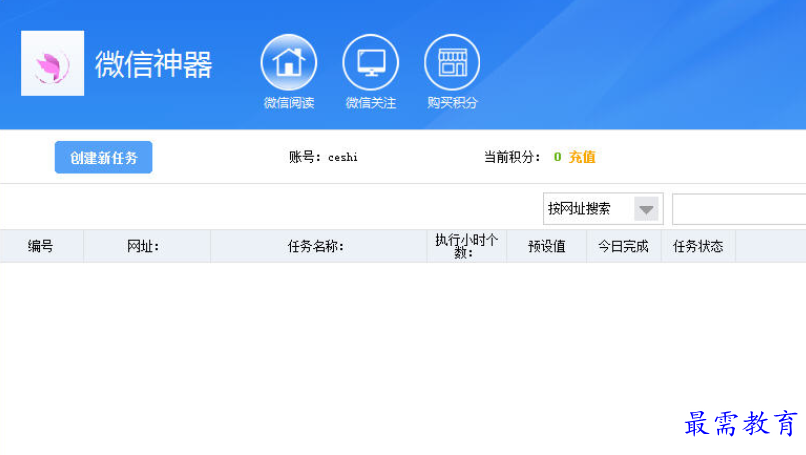The width and height of the screenshot is (806, 455).
Task: Select the 今日完成 column header
Action: 624,246
